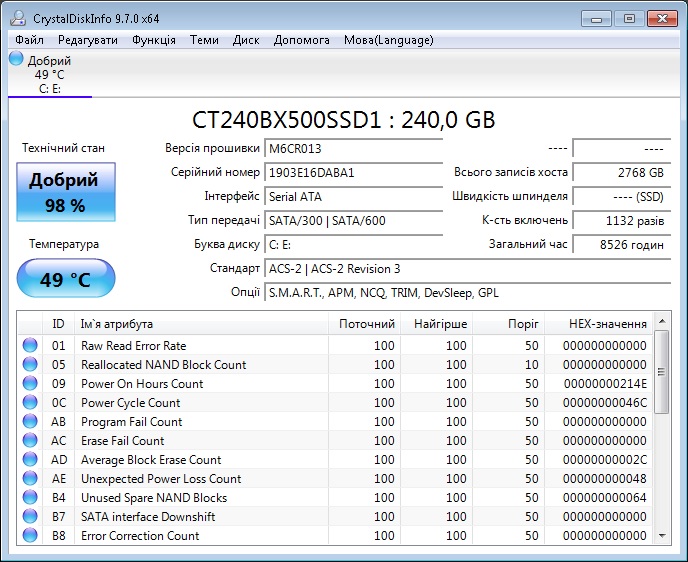The width and height of the screenshot is (688, 562).
Task: Click the firmware version field M6CR013
Action: point(354,148)
